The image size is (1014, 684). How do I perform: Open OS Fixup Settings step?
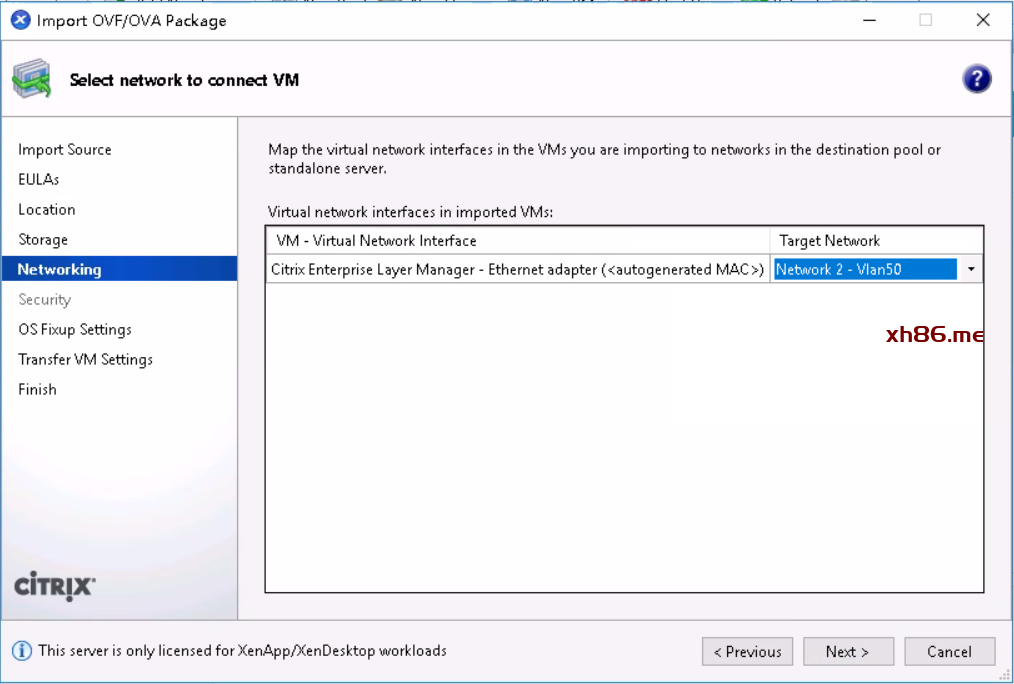[x=75, y=330]
